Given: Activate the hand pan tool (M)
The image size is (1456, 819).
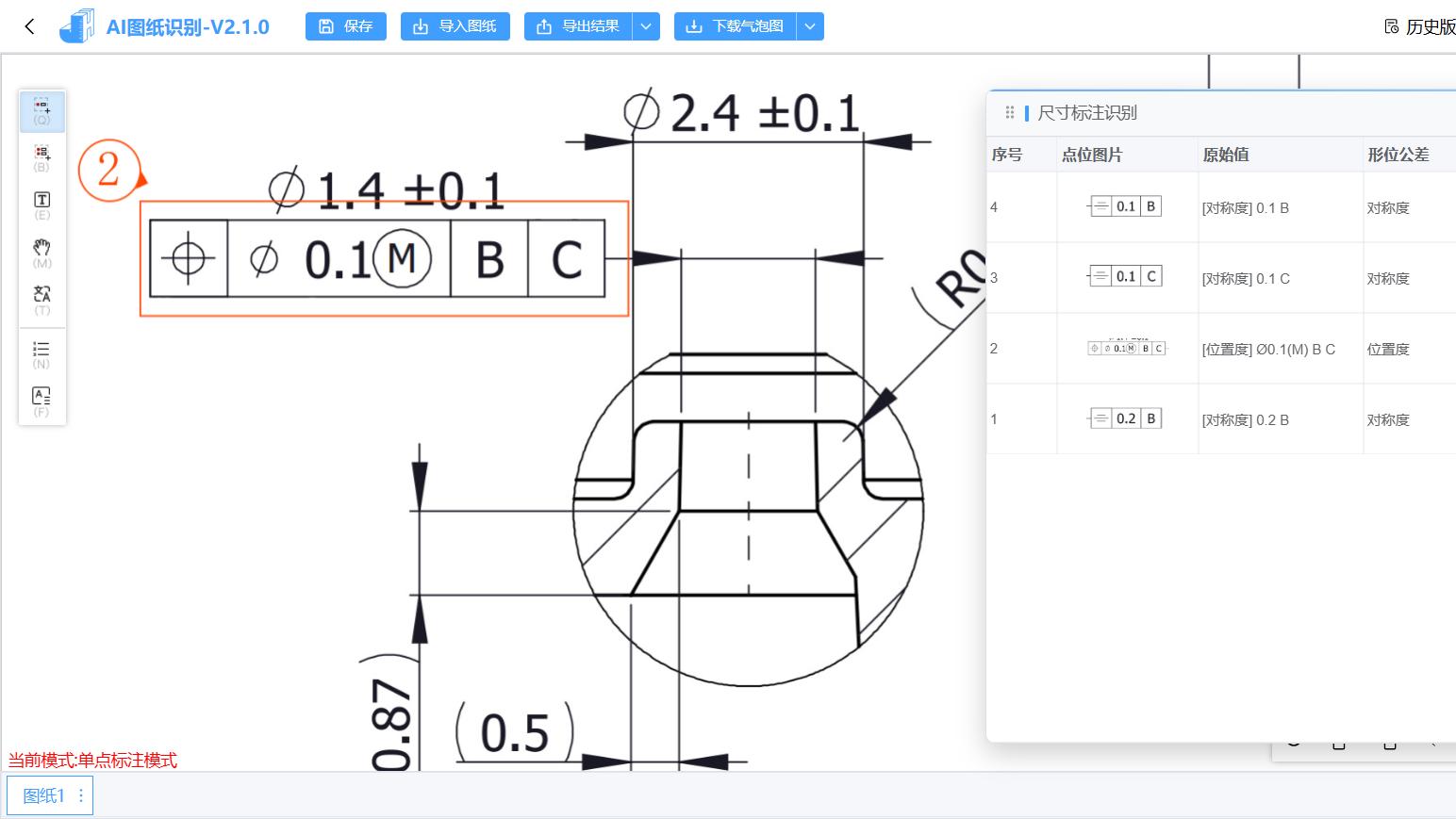Looking at the screenshot, I should [42, 253].
